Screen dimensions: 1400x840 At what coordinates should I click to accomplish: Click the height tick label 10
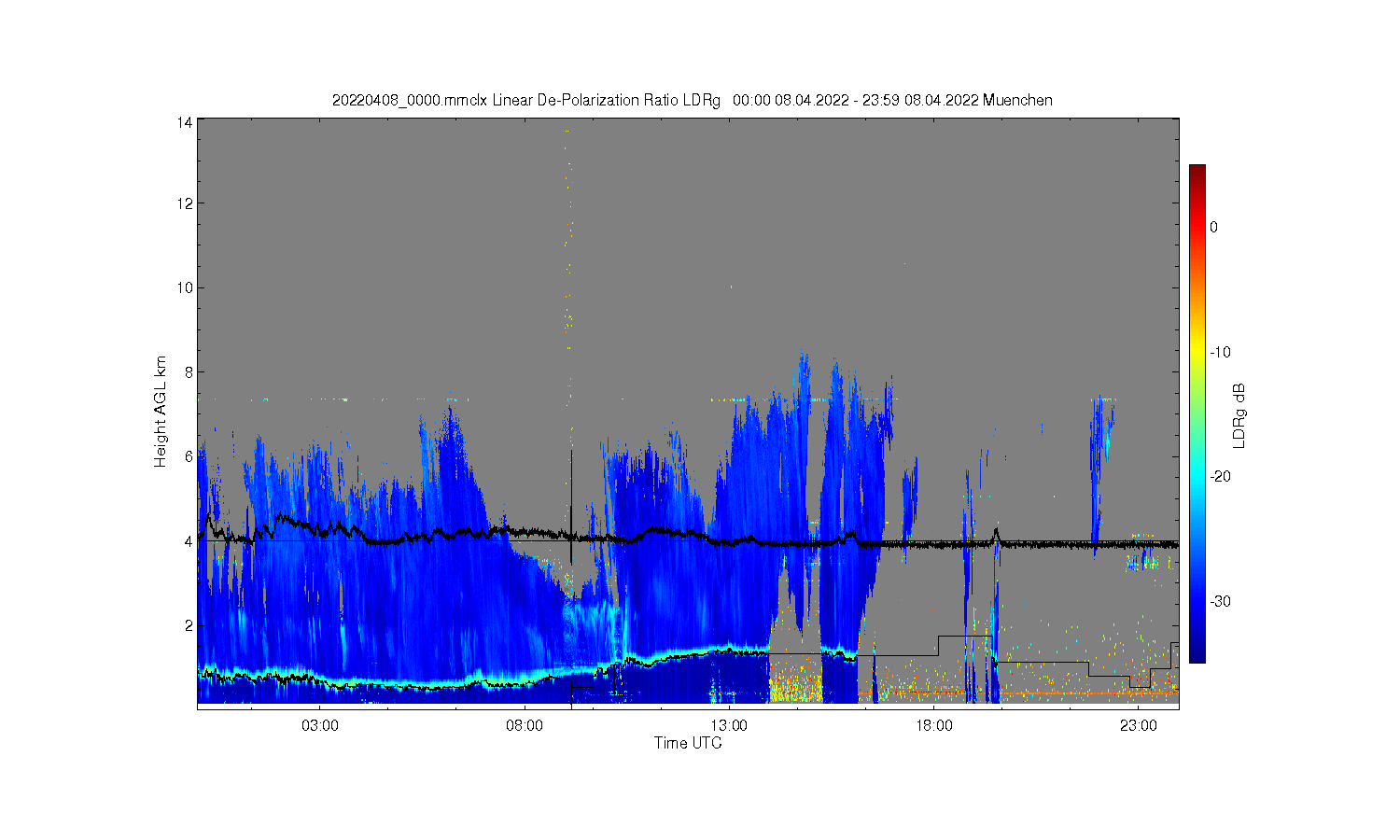pos(186,287)
